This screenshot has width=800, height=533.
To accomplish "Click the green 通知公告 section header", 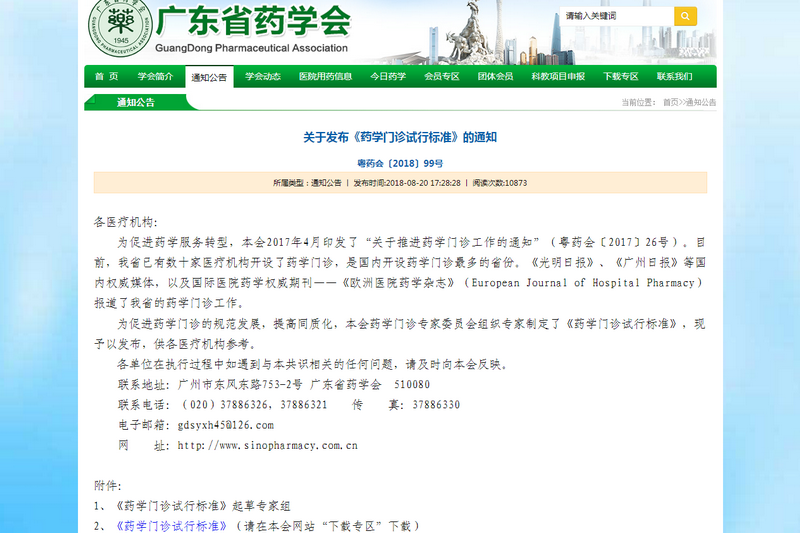I will 135,102.
